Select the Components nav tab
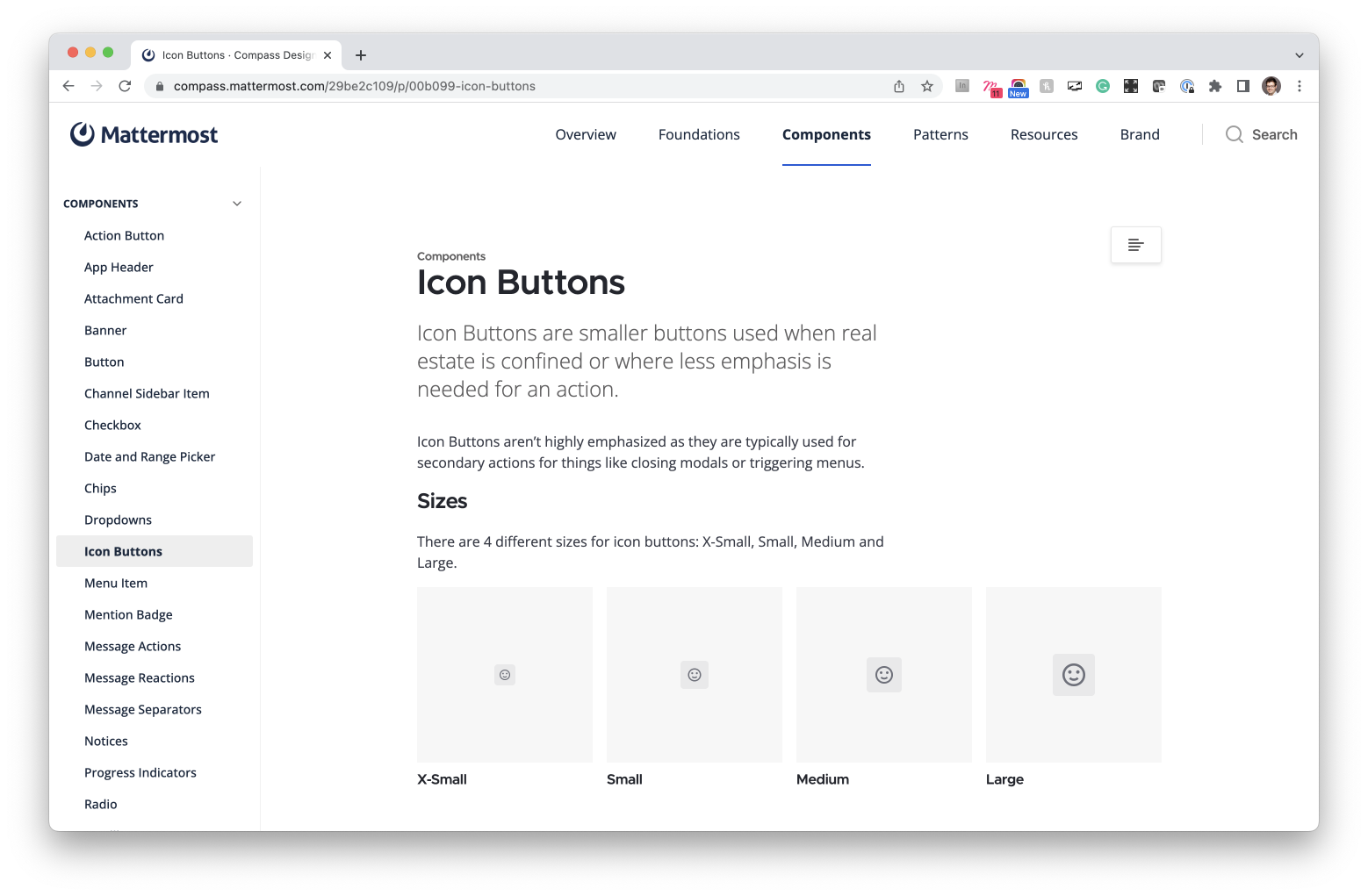 coord(826,134)
